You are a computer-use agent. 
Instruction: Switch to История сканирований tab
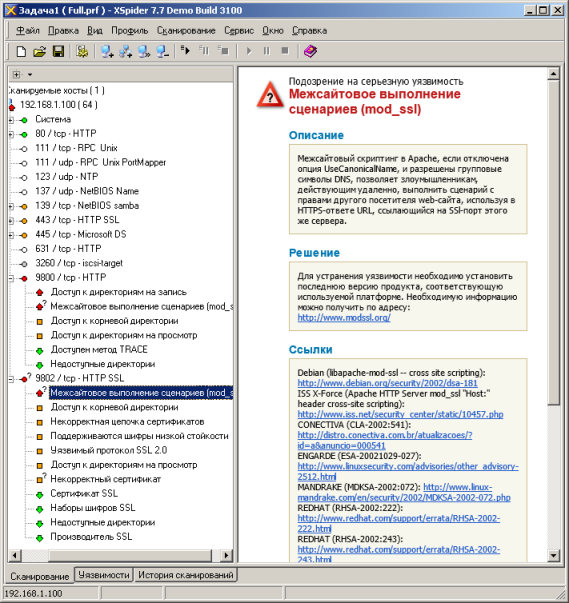click(x=186, y=575)
